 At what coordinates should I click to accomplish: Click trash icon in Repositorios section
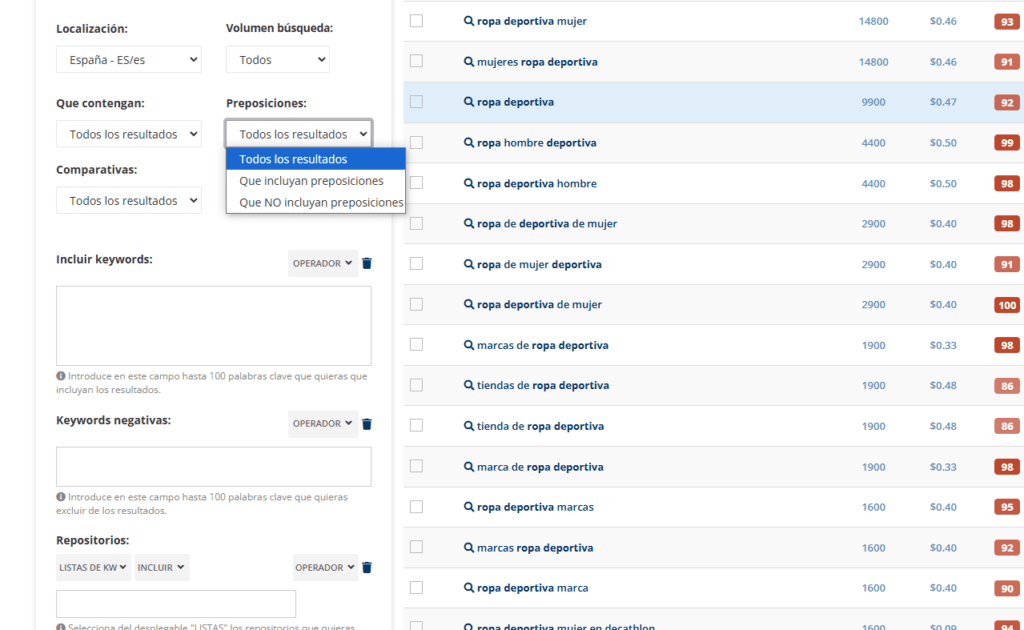click(x=367, y=568)
